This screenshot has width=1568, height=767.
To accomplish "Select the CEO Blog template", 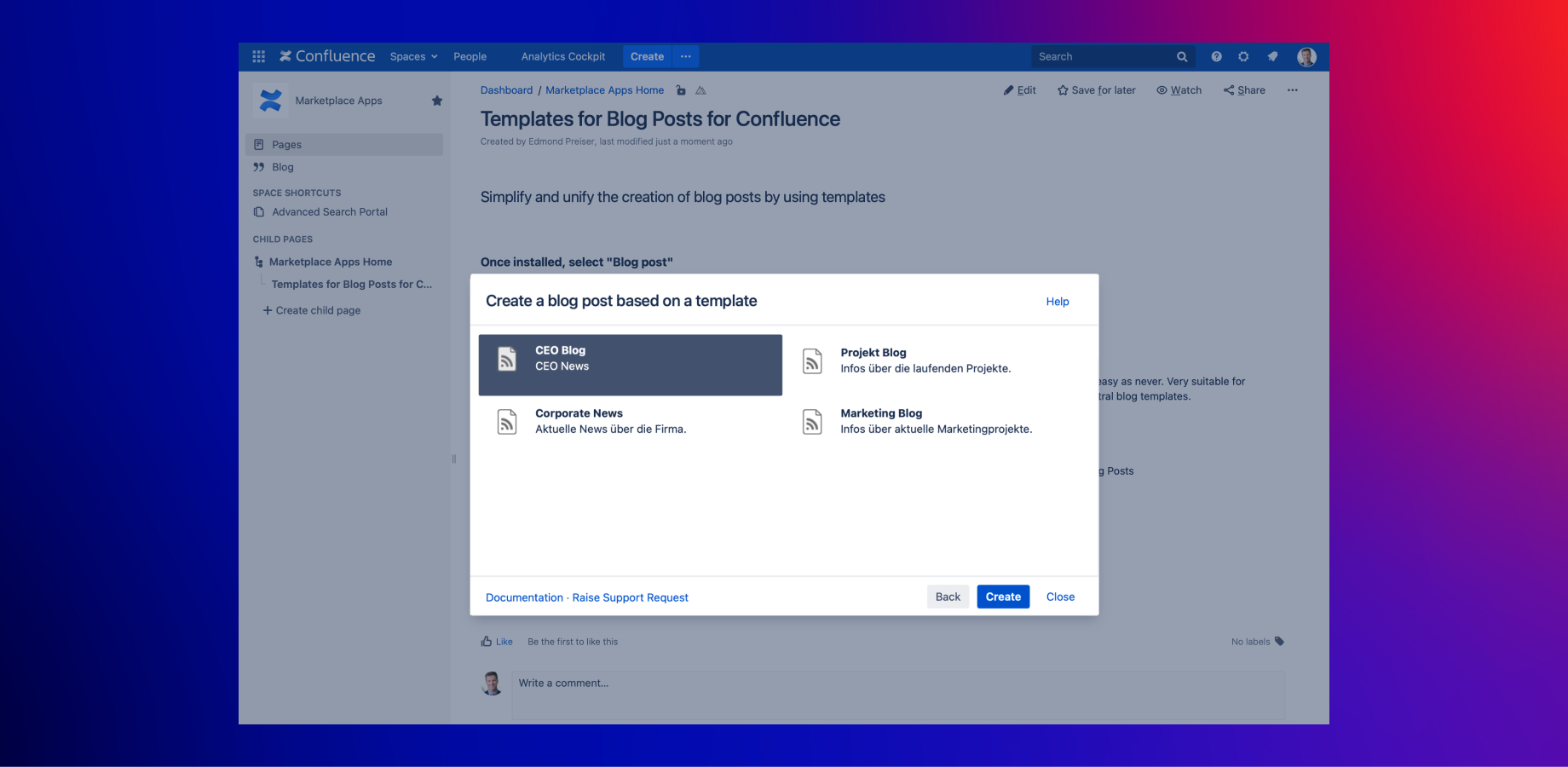I will pyautogui.click(x=631, y=365).
